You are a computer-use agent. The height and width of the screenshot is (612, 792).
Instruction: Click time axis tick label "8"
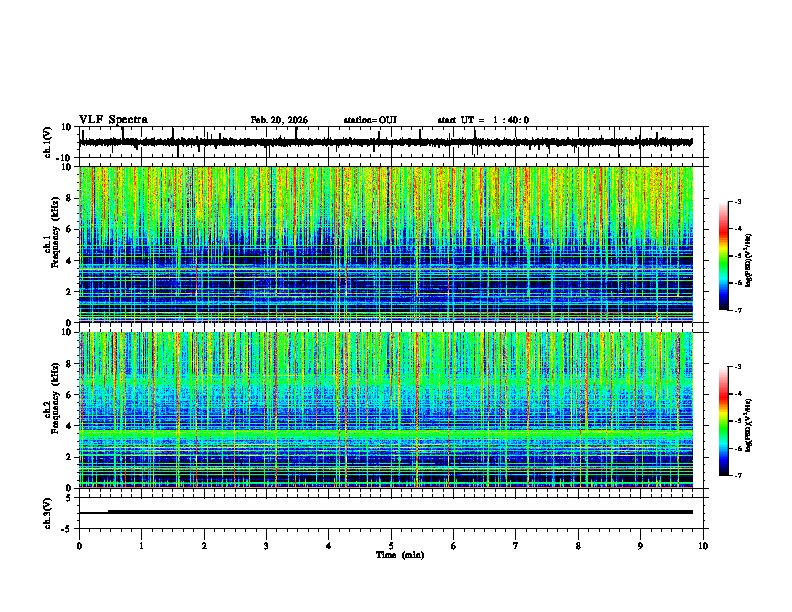click(x=578, y=546)
